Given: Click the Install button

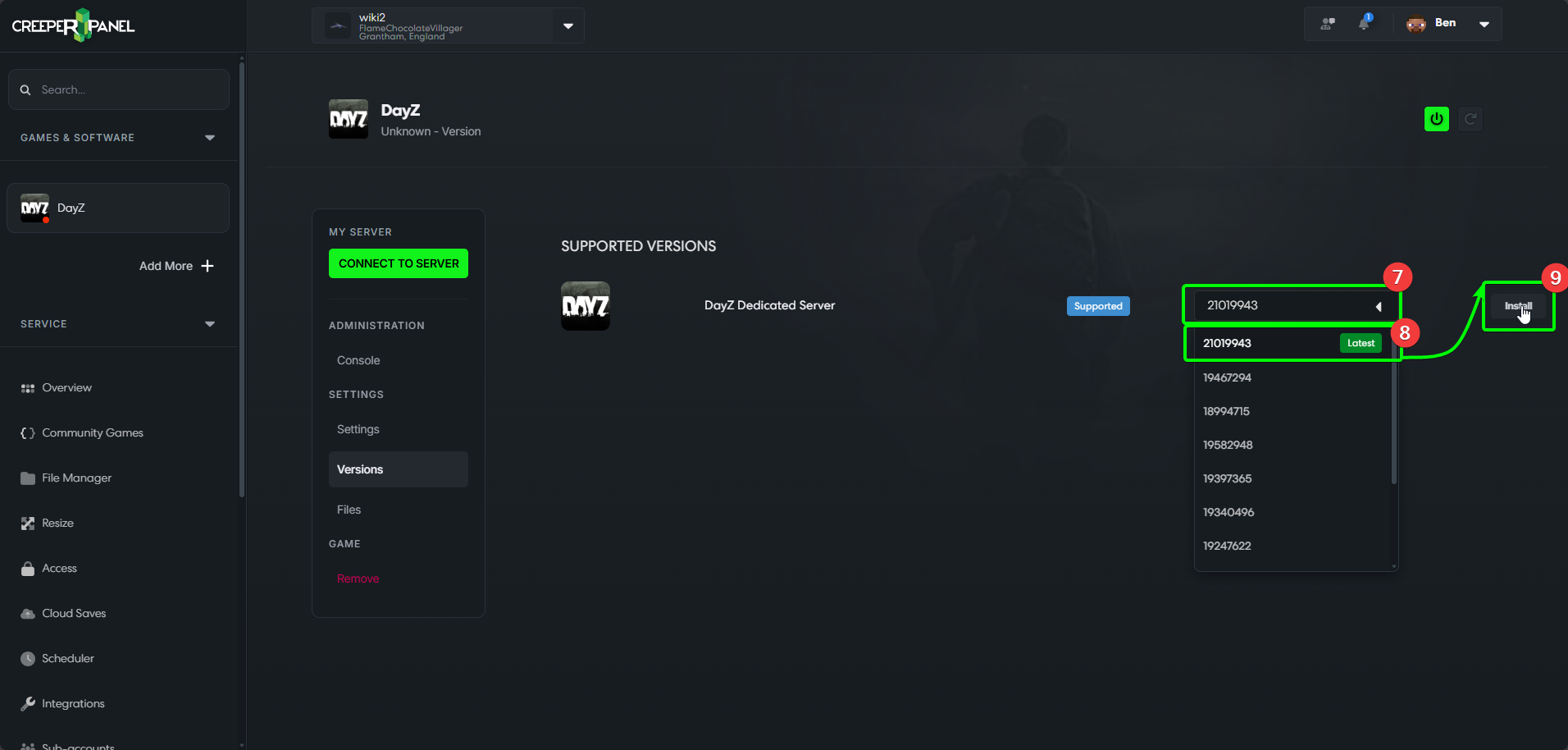Looking at the screenshot, I should (x=1517, y=306).
